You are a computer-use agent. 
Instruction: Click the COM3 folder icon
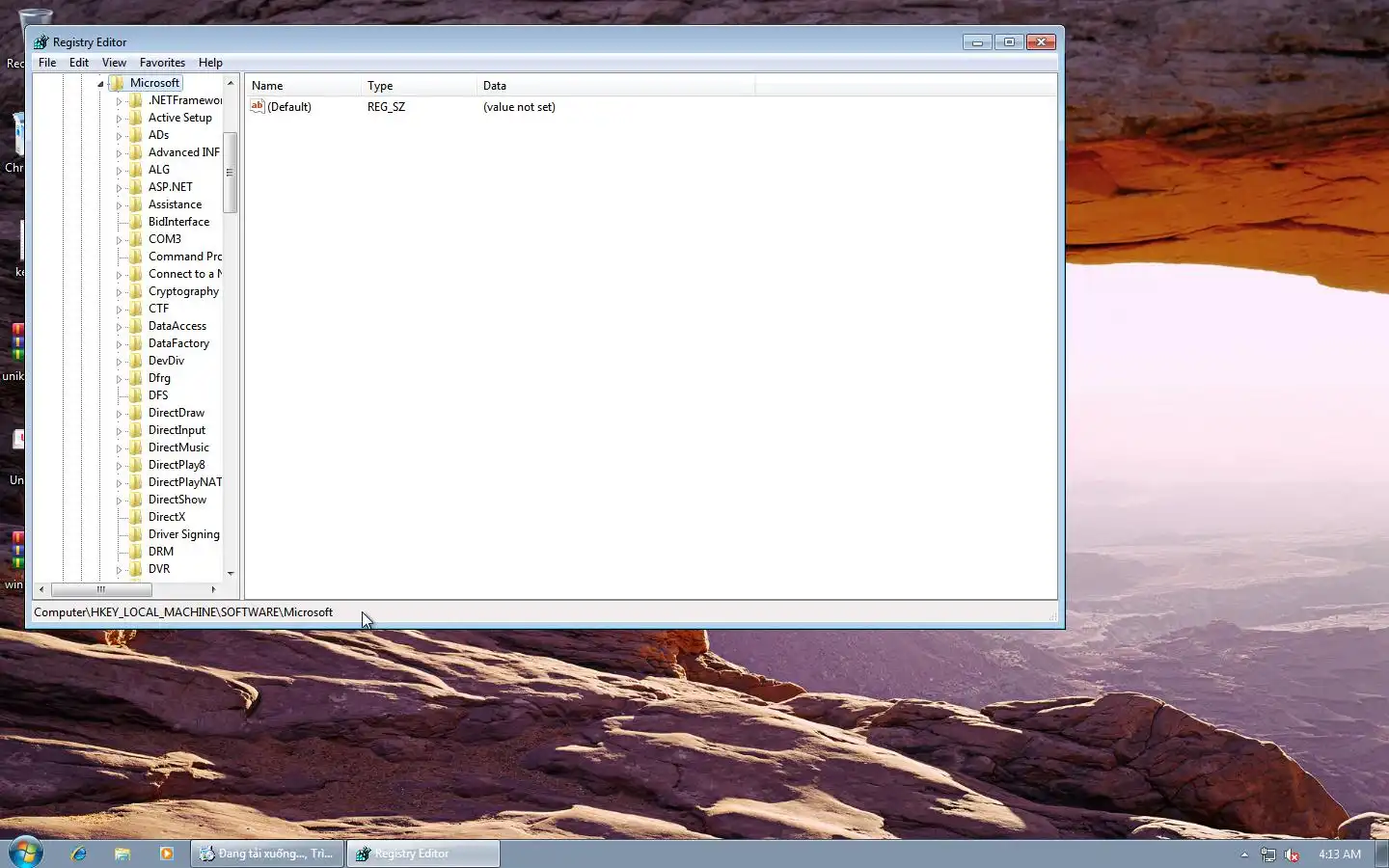[136, 239]
